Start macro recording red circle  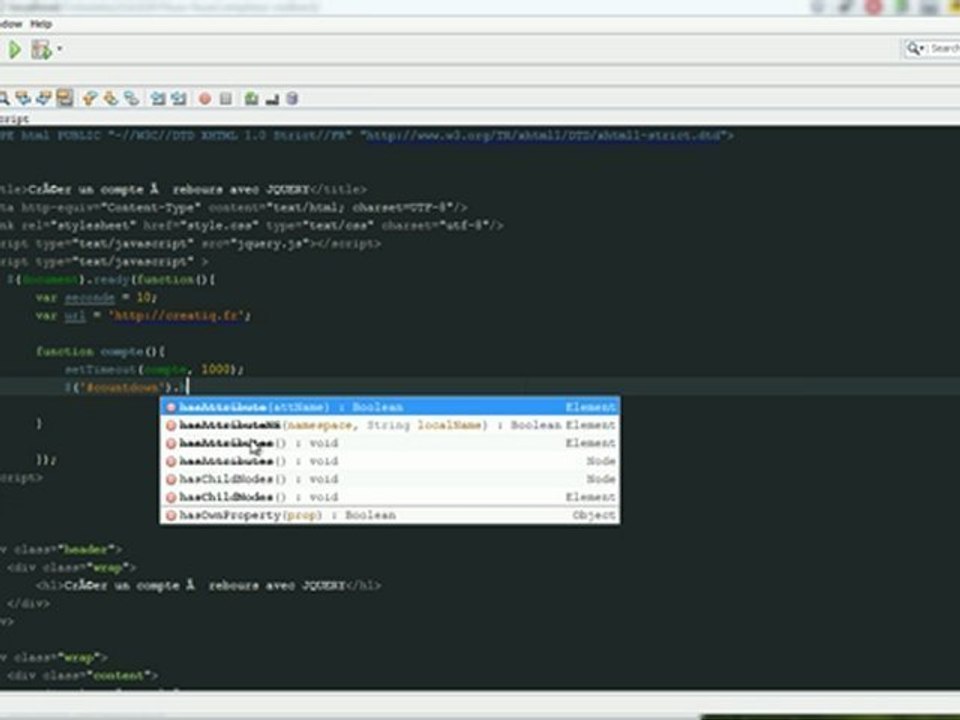(205, 99)
